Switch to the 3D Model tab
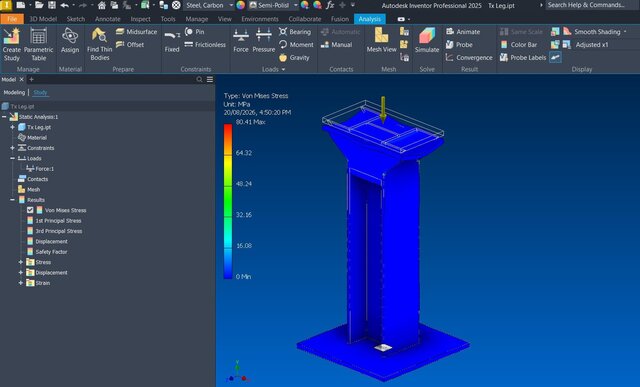Viewport: 640px width, 387px height. (43, 19)
